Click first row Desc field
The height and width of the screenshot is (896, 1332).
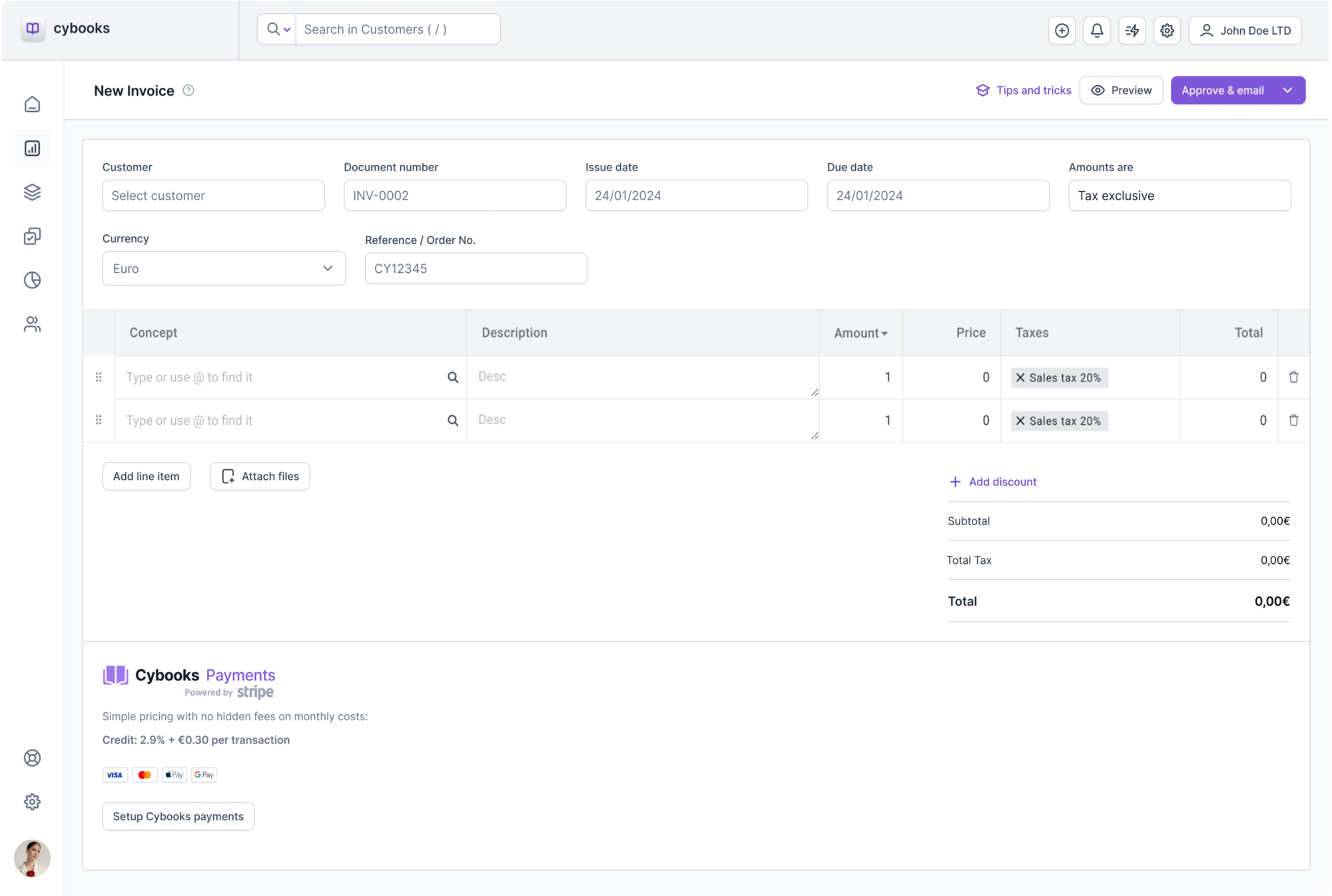(x=643, y=377)
